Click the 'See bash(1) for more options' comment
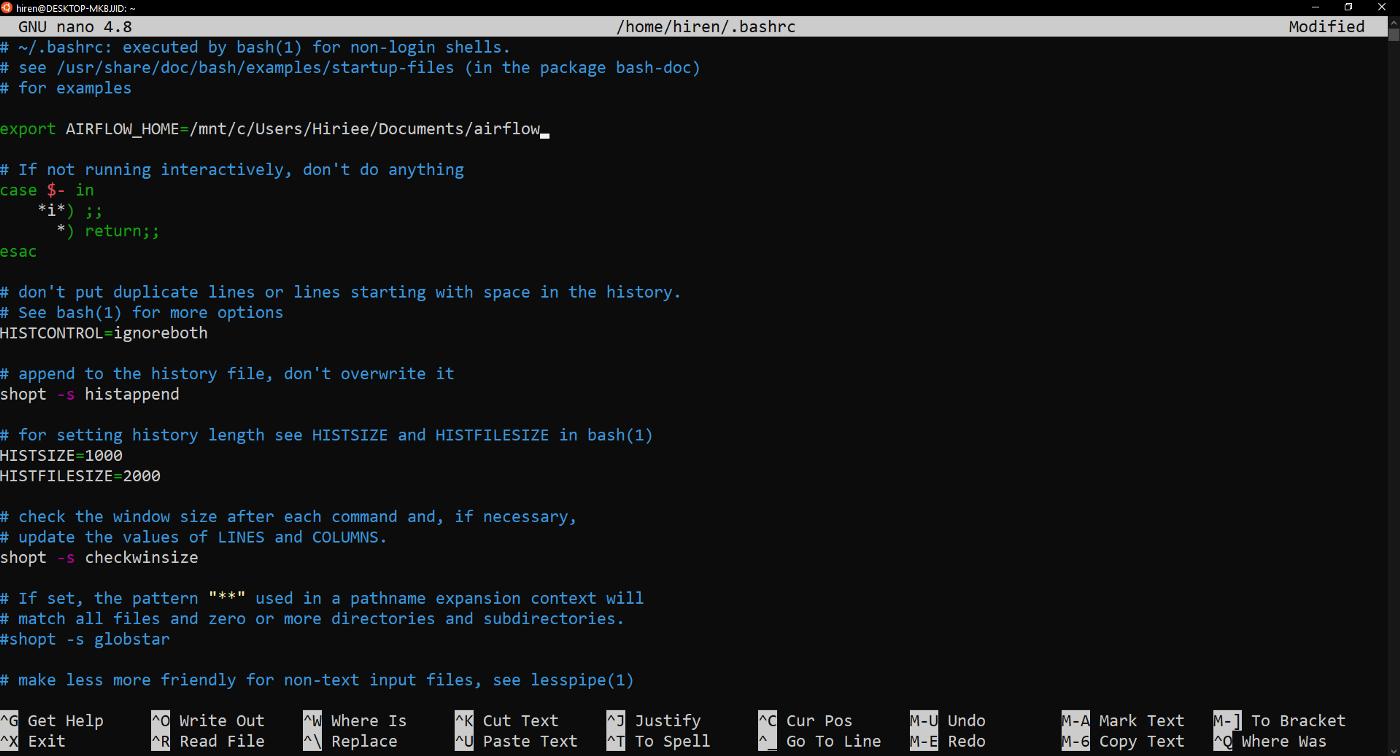 click(142, 313)
